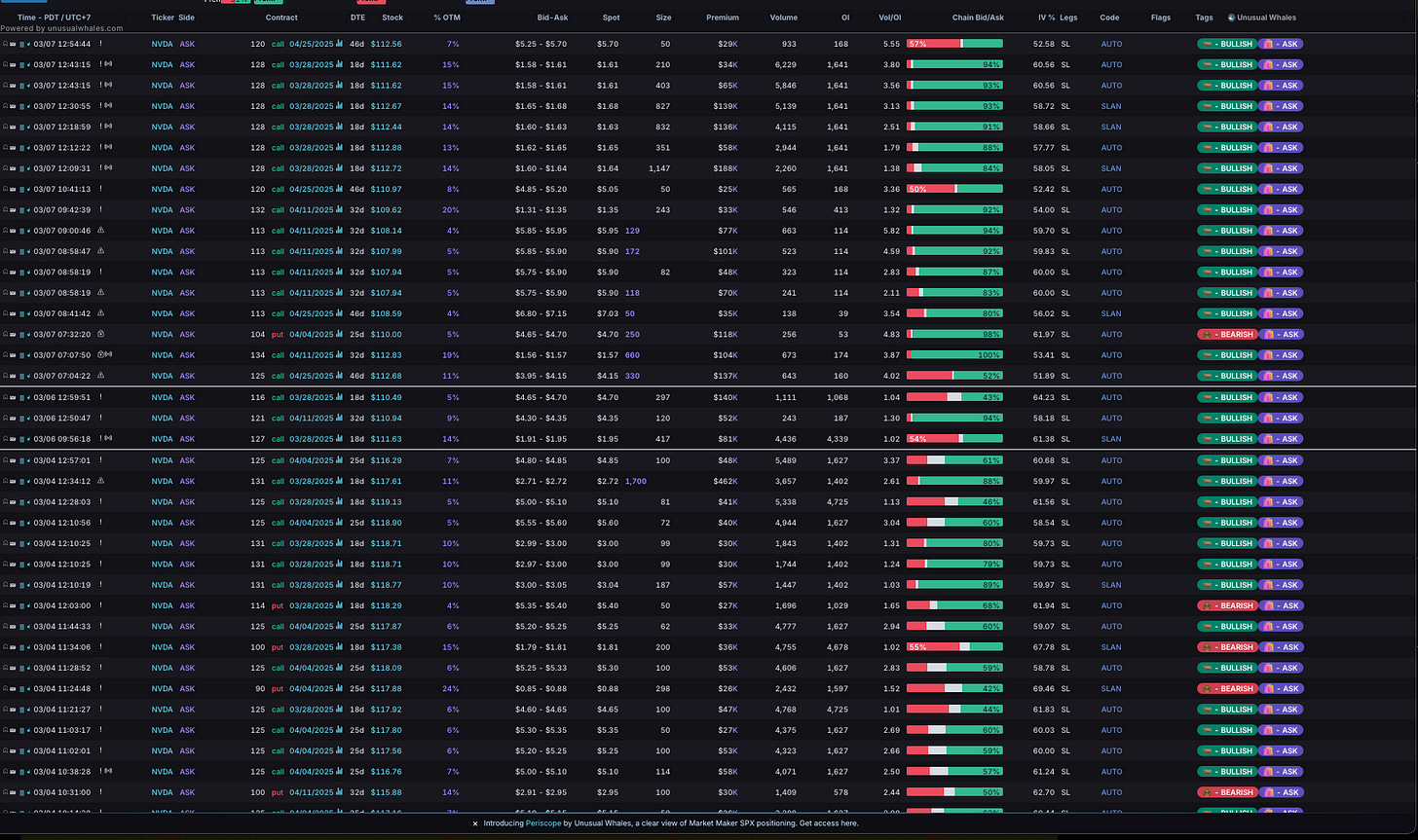Open the chart icon in the 03/07 12:12:22 row
Image resolution: width=1418 pixels, height=840 pixels.
339,147
